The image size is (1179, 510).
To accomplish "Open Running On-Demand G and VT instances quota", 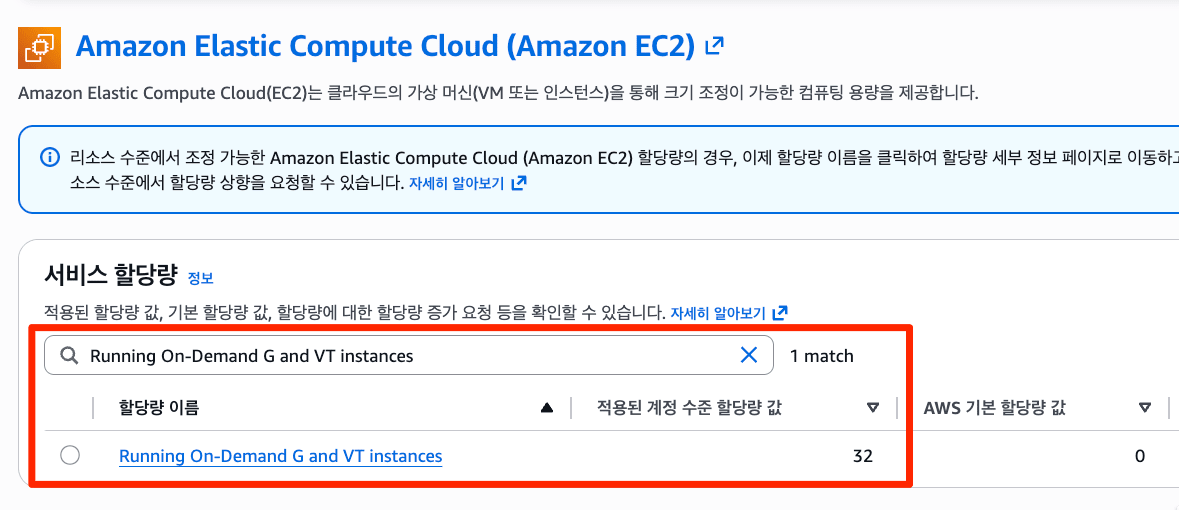I will click(x=280, y=456).
